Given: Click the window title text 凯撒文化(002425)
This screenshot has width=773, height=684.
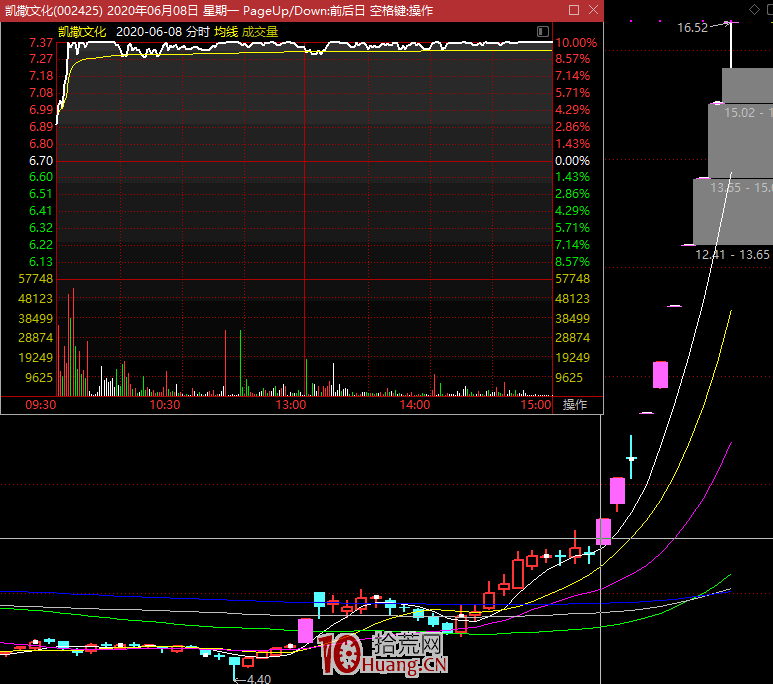Looking at the screenshot, I should click(54, 10).
